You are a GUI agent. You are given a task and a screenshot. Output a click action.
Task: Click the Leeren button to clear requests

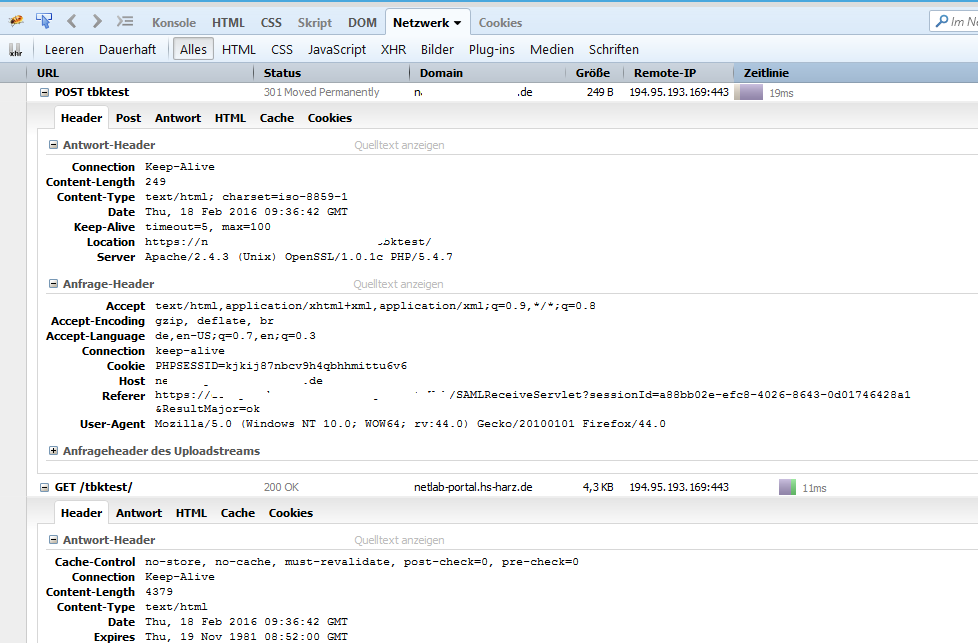pyautogui.click(x=64, y=49)
